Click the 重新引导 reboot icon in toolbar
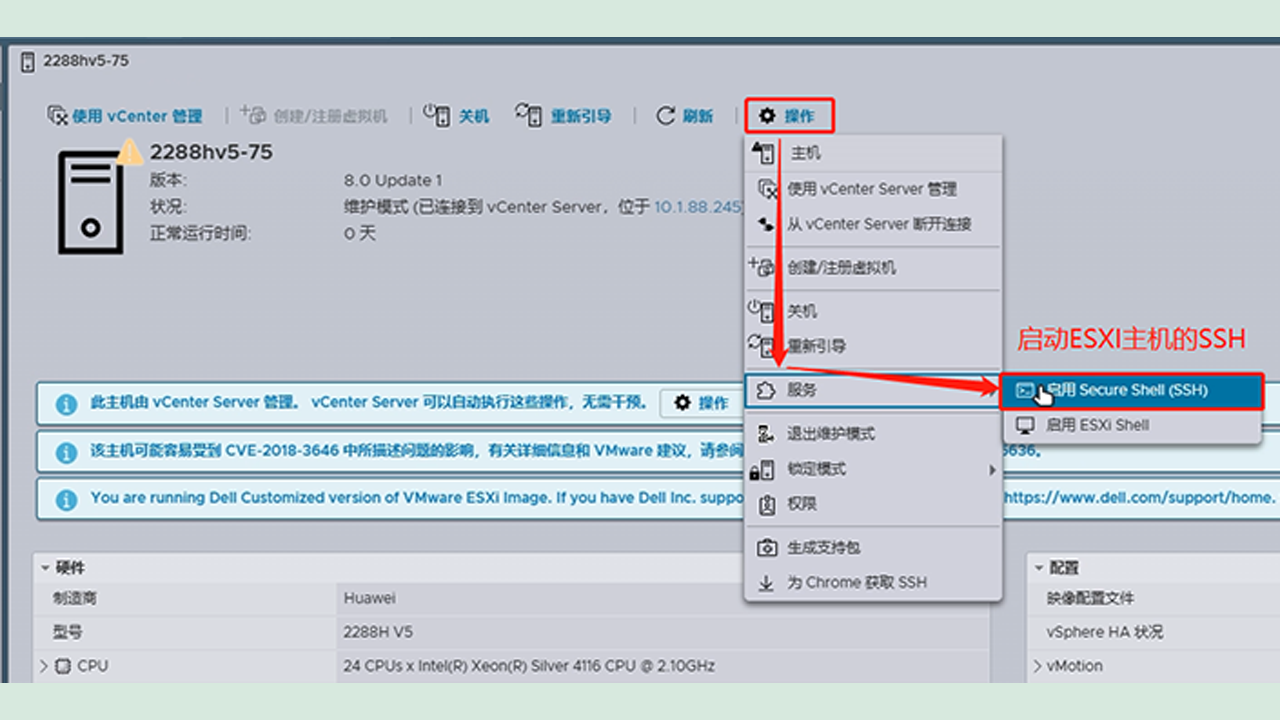The width and height of the screenshot is (1280, 720). [x=529, y=115]
